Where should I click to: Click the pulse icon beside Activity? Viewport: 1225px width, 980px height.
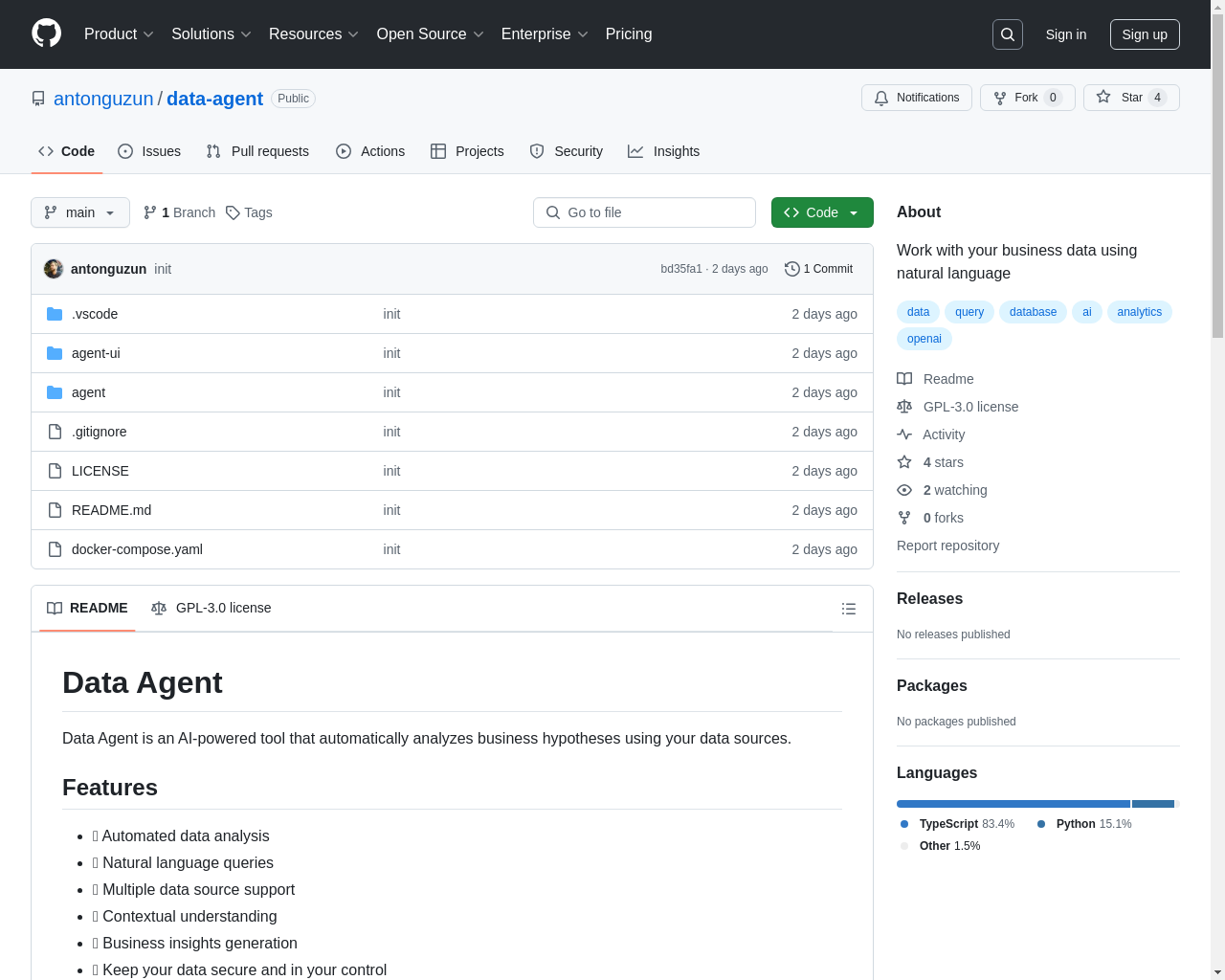(904, 434)
